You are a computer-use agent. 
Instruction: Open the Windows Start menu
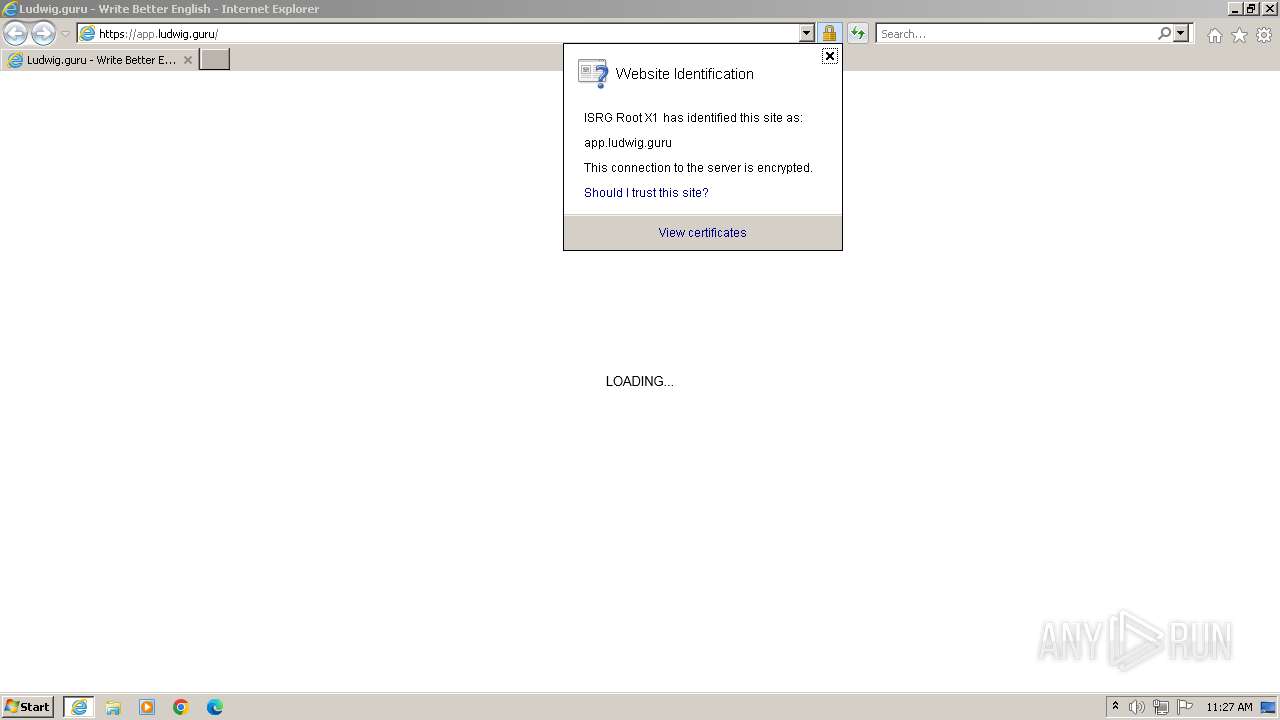[x=28, y=707]
